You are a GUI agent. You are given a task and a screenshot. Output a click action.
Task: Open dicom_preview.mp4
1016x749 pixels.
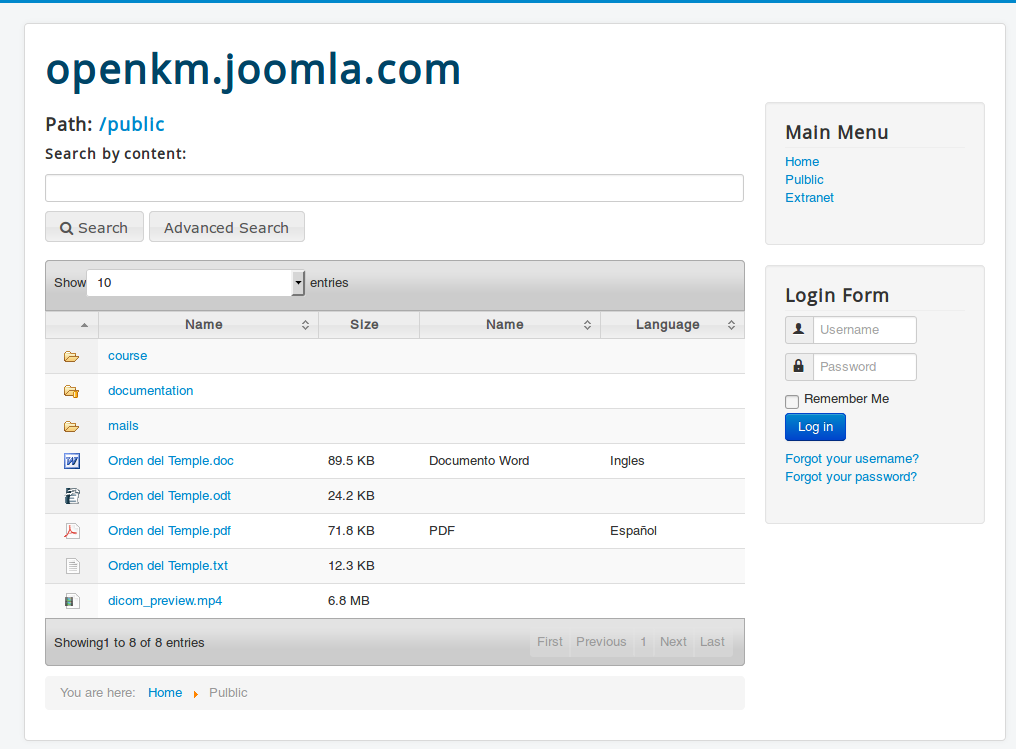click(x=165, y=601)
